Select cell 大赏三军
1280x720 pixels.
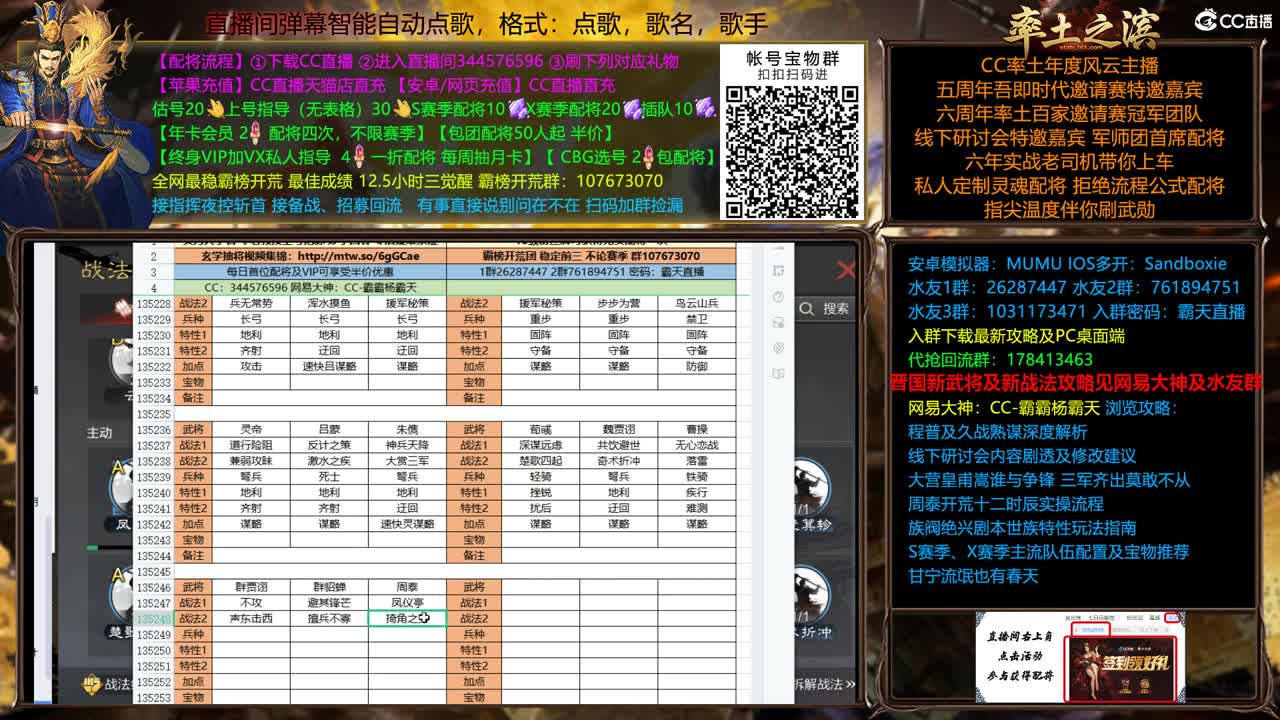[407, 461]
